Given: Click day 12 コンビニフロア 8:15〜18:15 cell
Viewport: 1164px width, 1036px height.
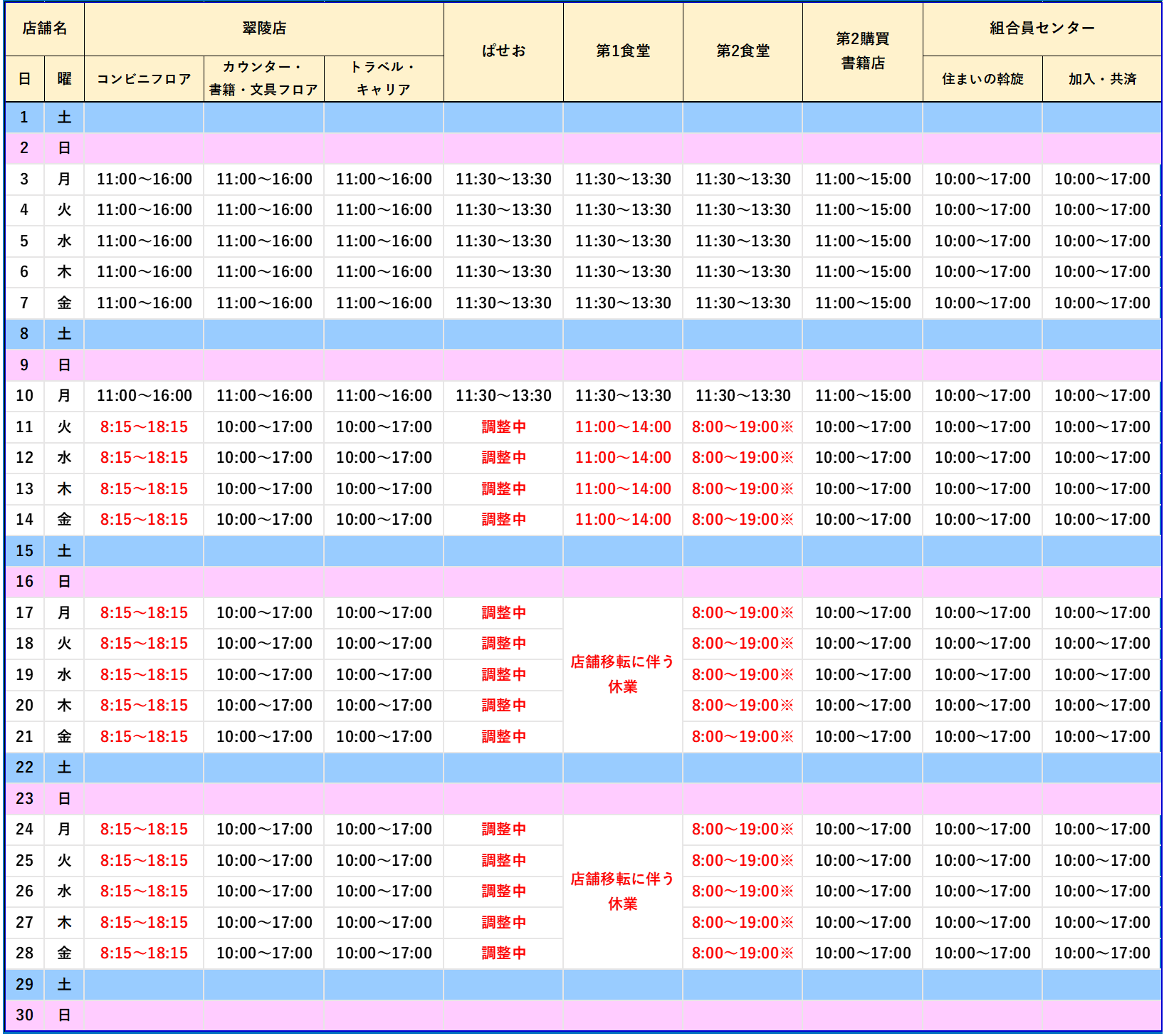Looking at the screenshot, I should point(144,458).
